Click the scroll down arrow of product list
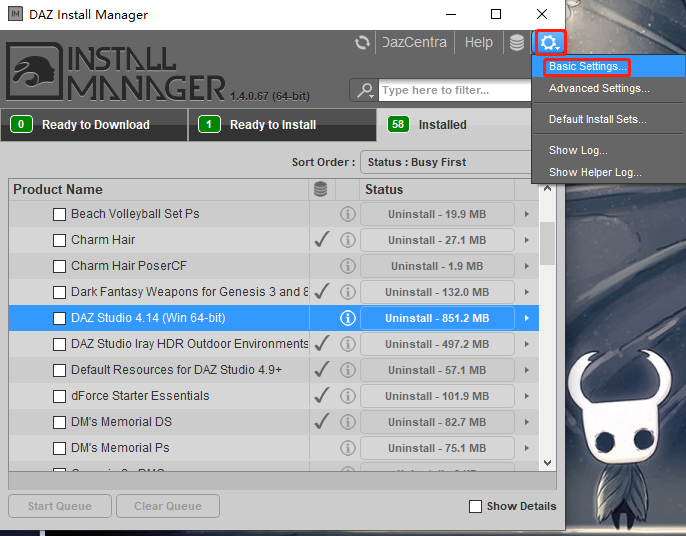Screen dimensions: 686x536 tap(547, 462)
